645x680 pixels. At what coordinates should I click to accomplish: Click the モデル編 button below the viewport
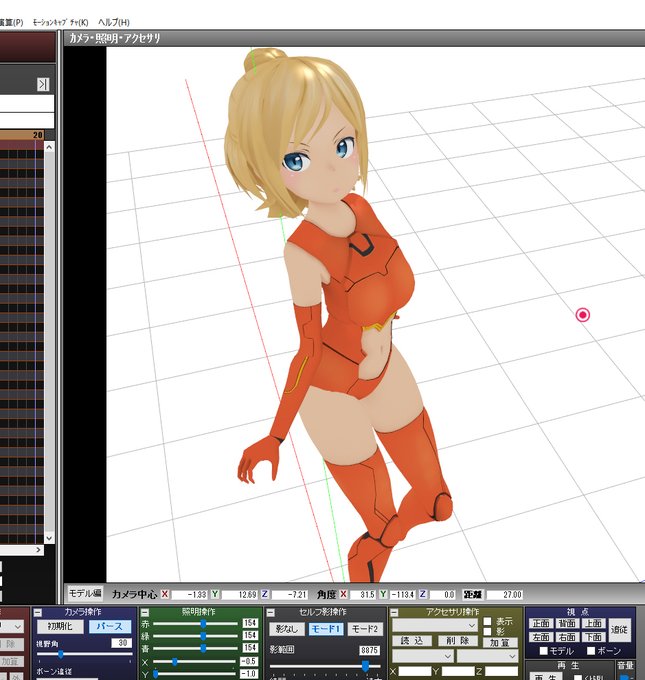(85, 593)
